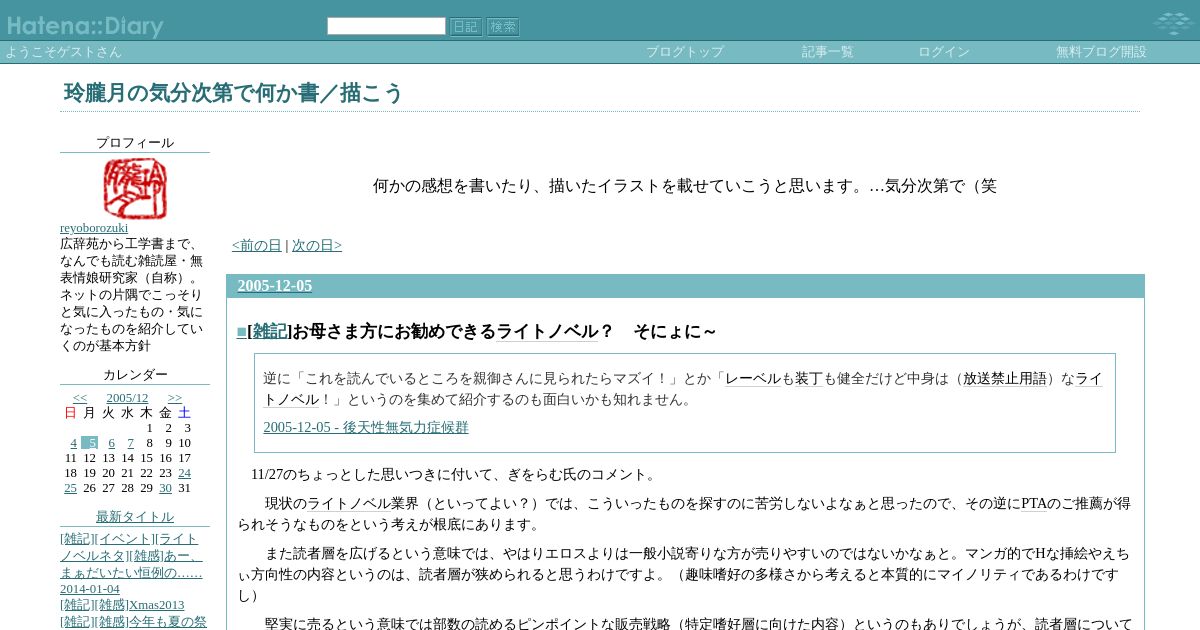
Task: Click the レーベル keyword in the quote
Action: point(753,379)
